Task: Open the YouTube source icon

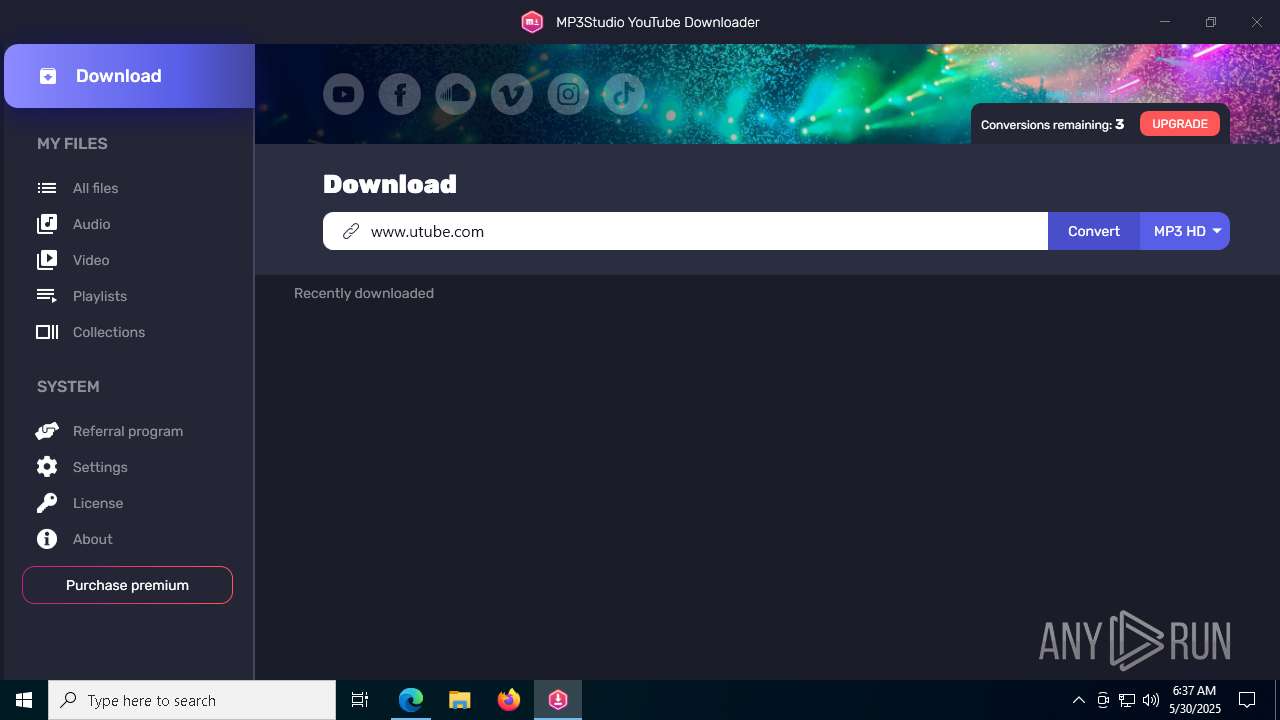Action: click(x=343, y=94)
